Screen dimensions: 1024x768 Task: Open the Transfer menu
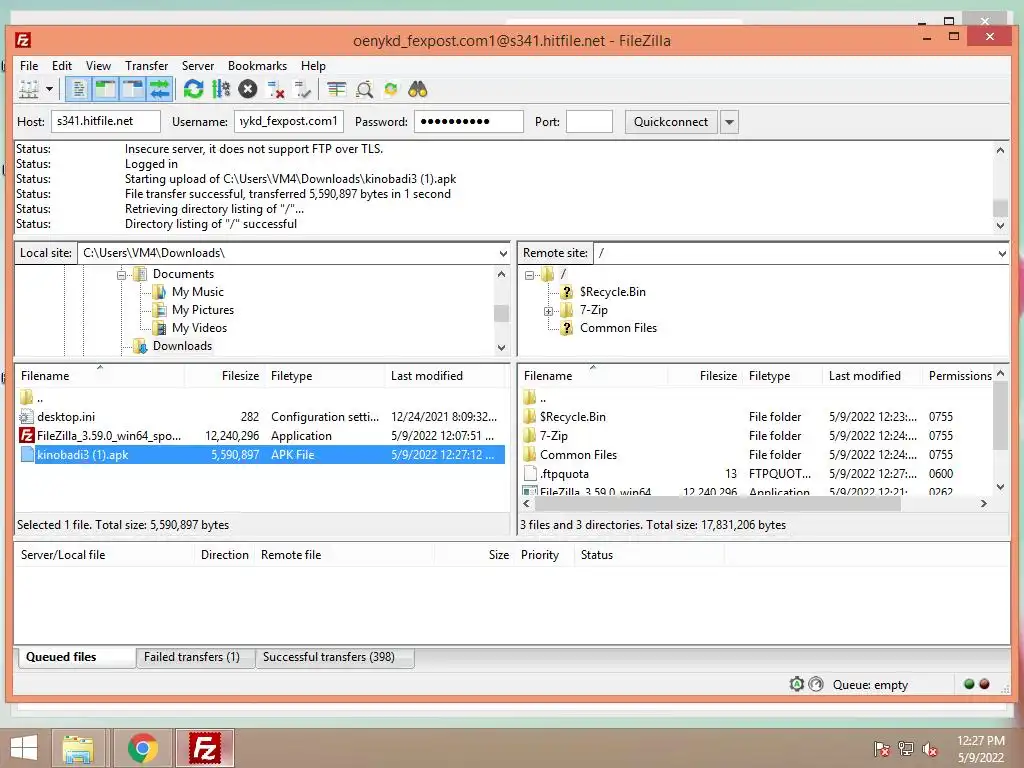146,66
